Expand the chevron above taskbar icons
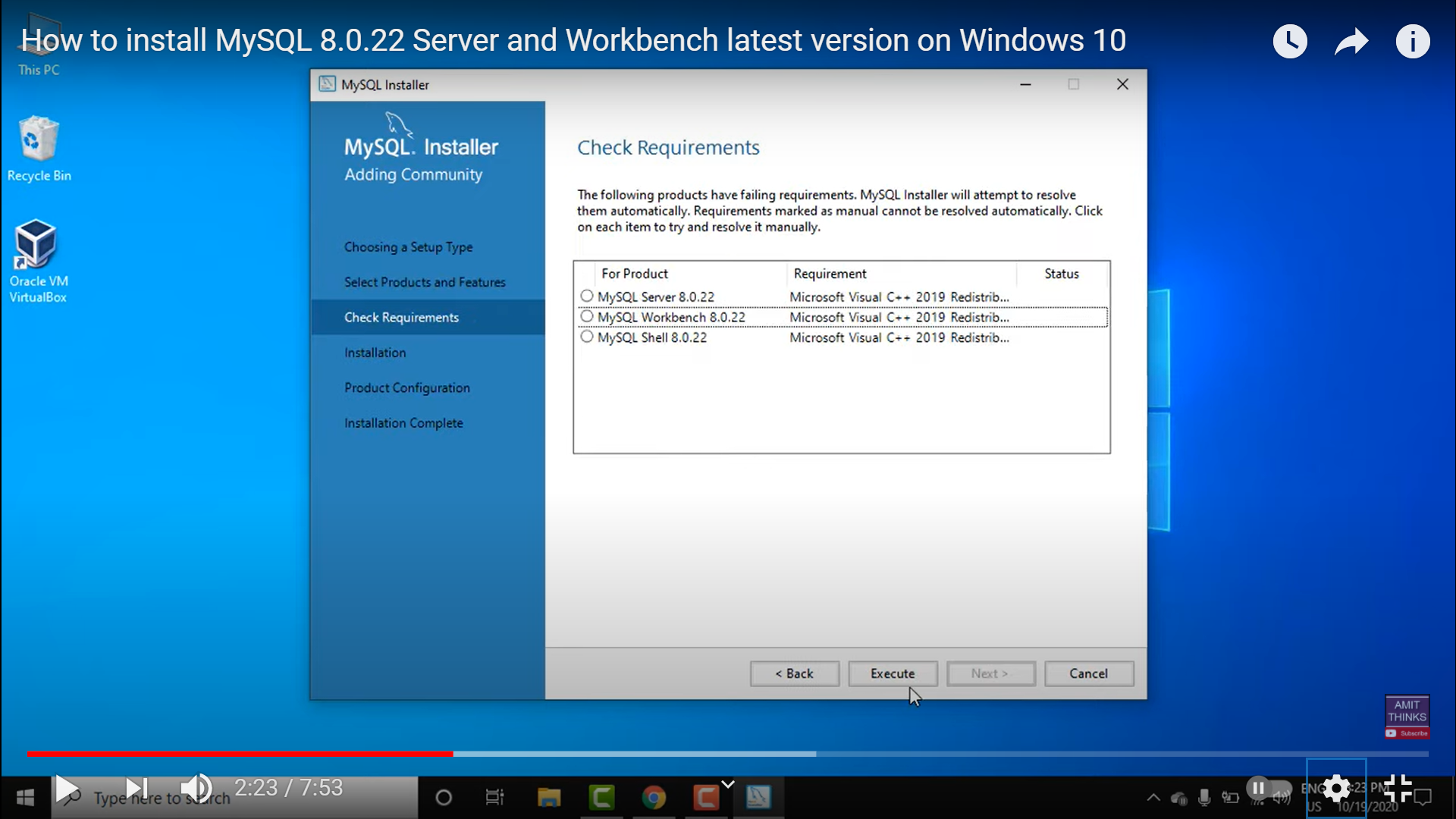 (728, 783)
